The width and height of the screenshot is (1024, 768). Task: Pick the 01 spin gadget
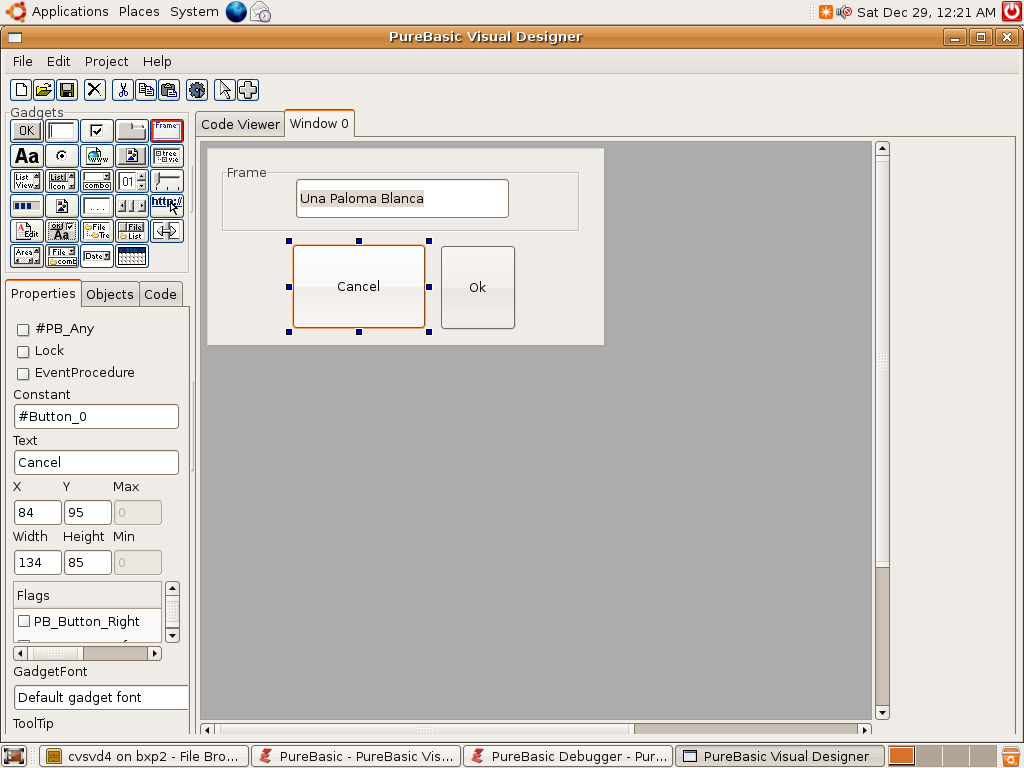(x=132, y=181)
